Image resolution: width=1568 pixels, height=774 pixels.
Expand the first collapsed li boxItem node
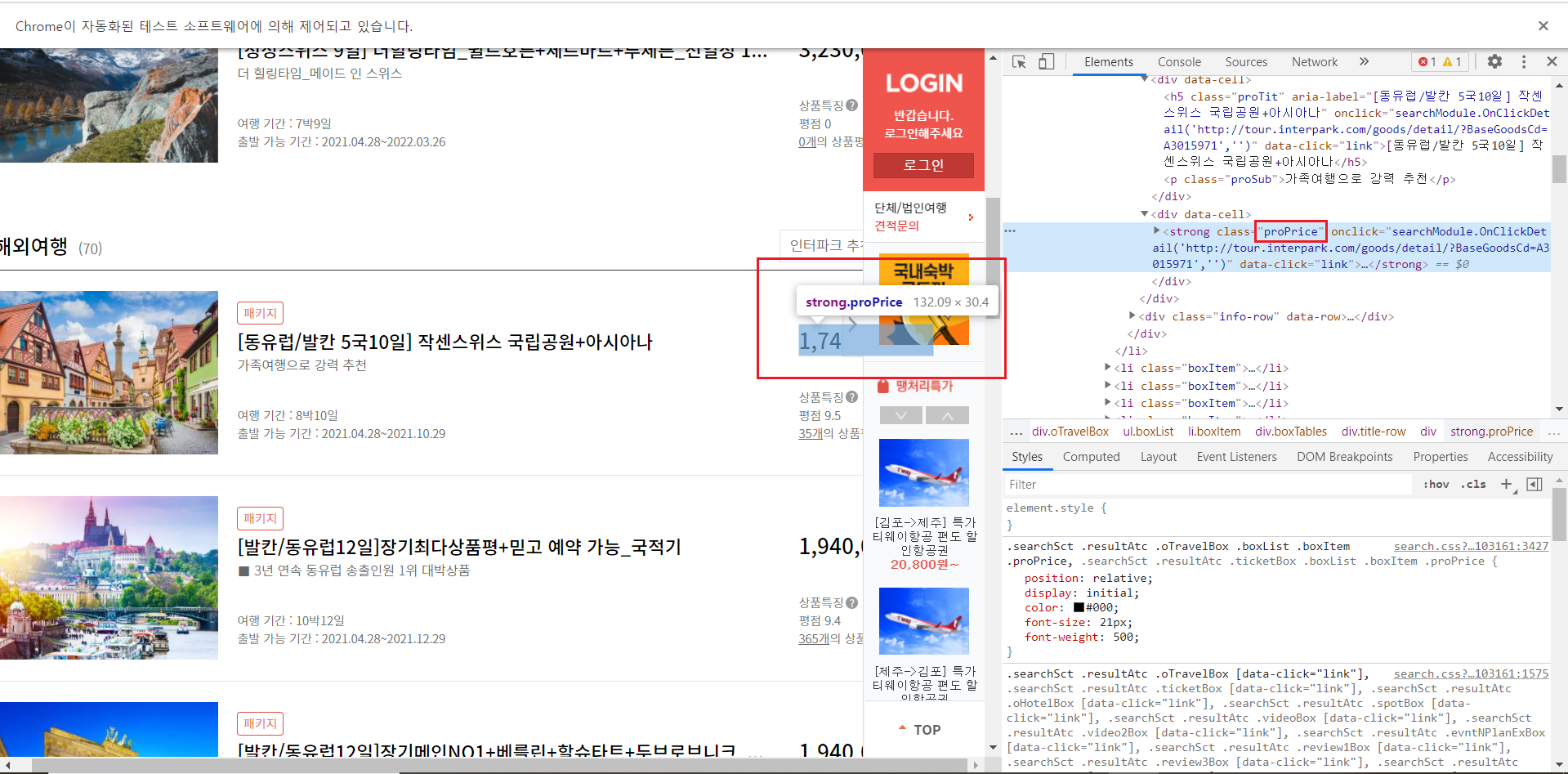click(1108, 368)
